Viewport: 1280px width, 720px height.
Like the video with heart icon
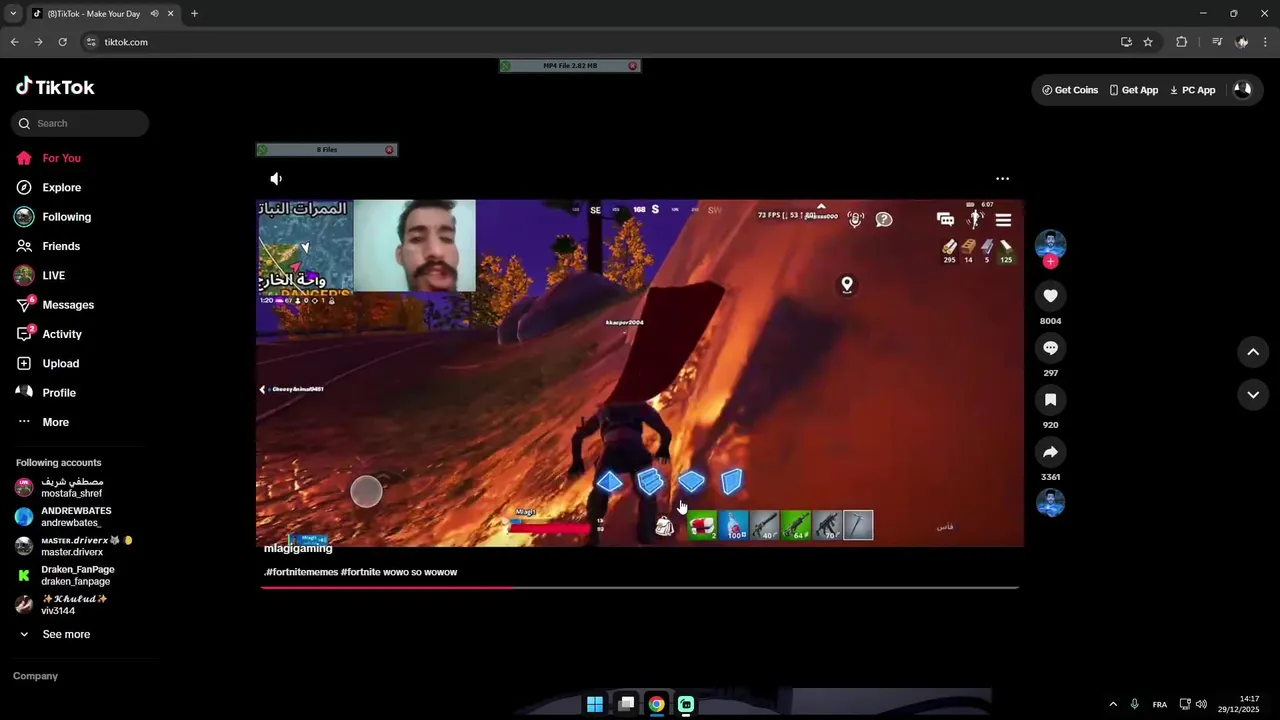1050,296
